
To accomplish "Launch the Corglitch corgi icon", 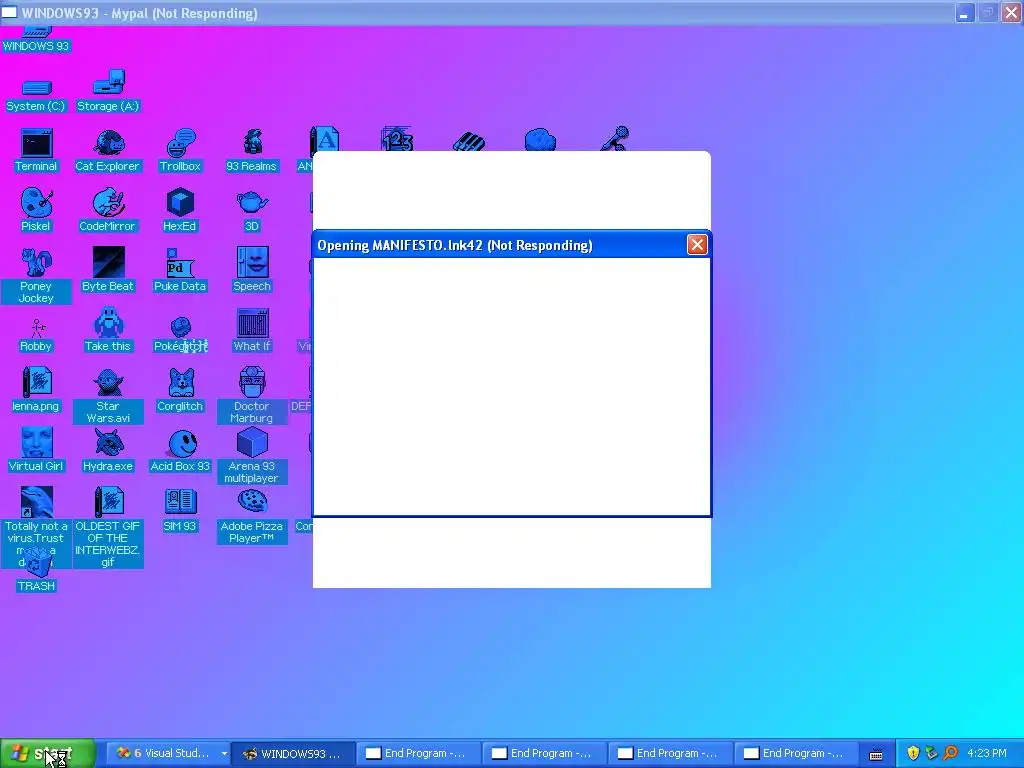I will click(x=180, y=390).
